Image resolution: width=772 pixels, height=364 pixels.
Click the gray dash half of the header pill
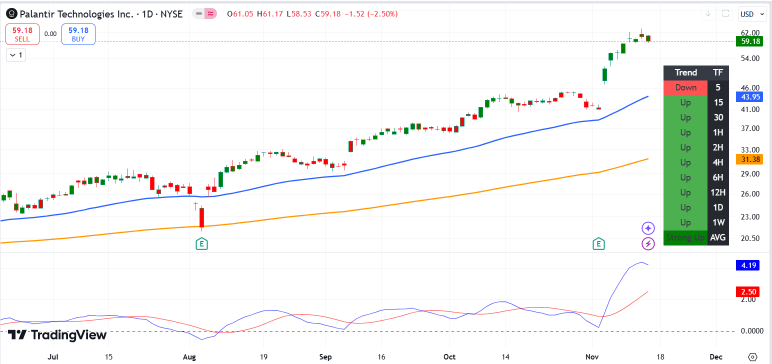(198, 14)
